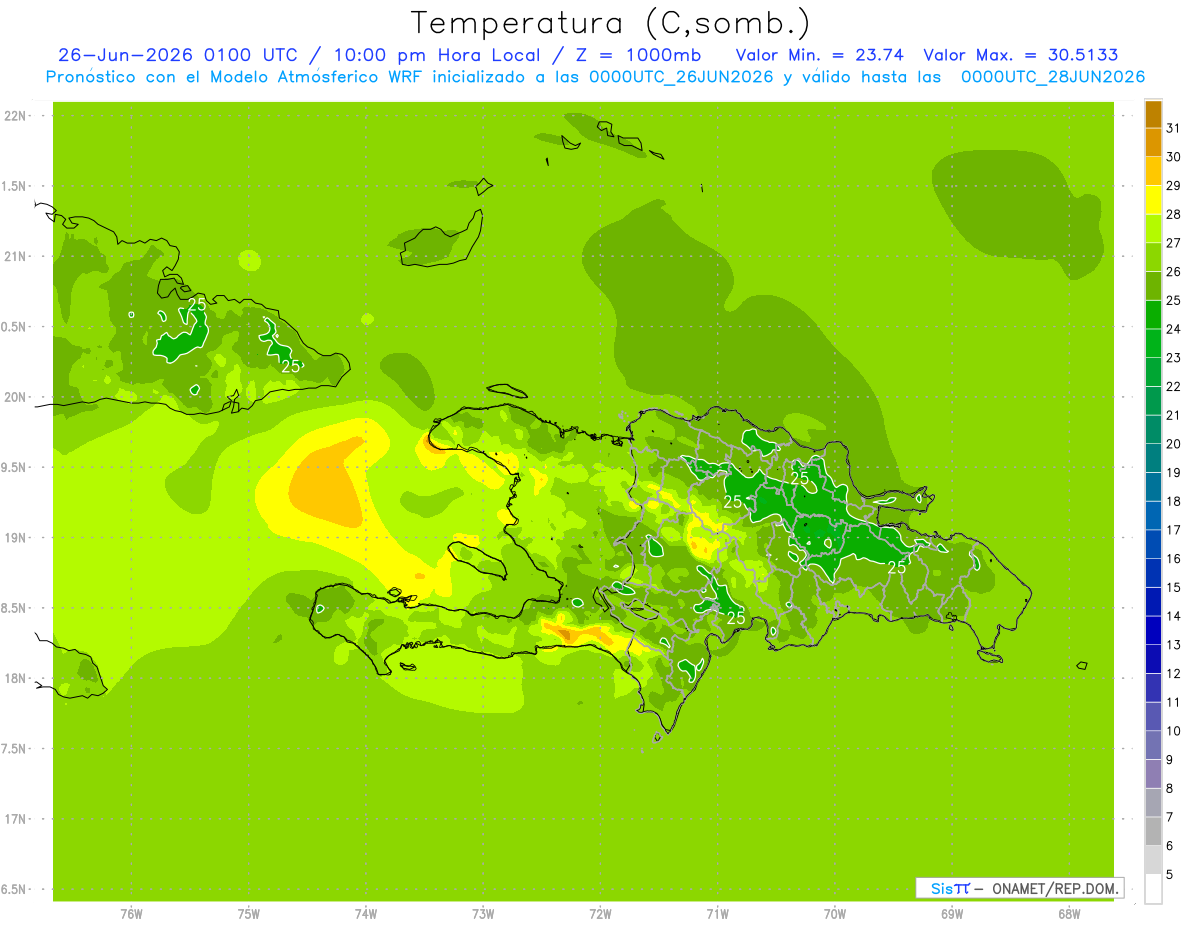Viewport: 1200px width, 927px height.
Task: Pick the teal legend swatch between 19 and 20
Action: coord(1153,458)
